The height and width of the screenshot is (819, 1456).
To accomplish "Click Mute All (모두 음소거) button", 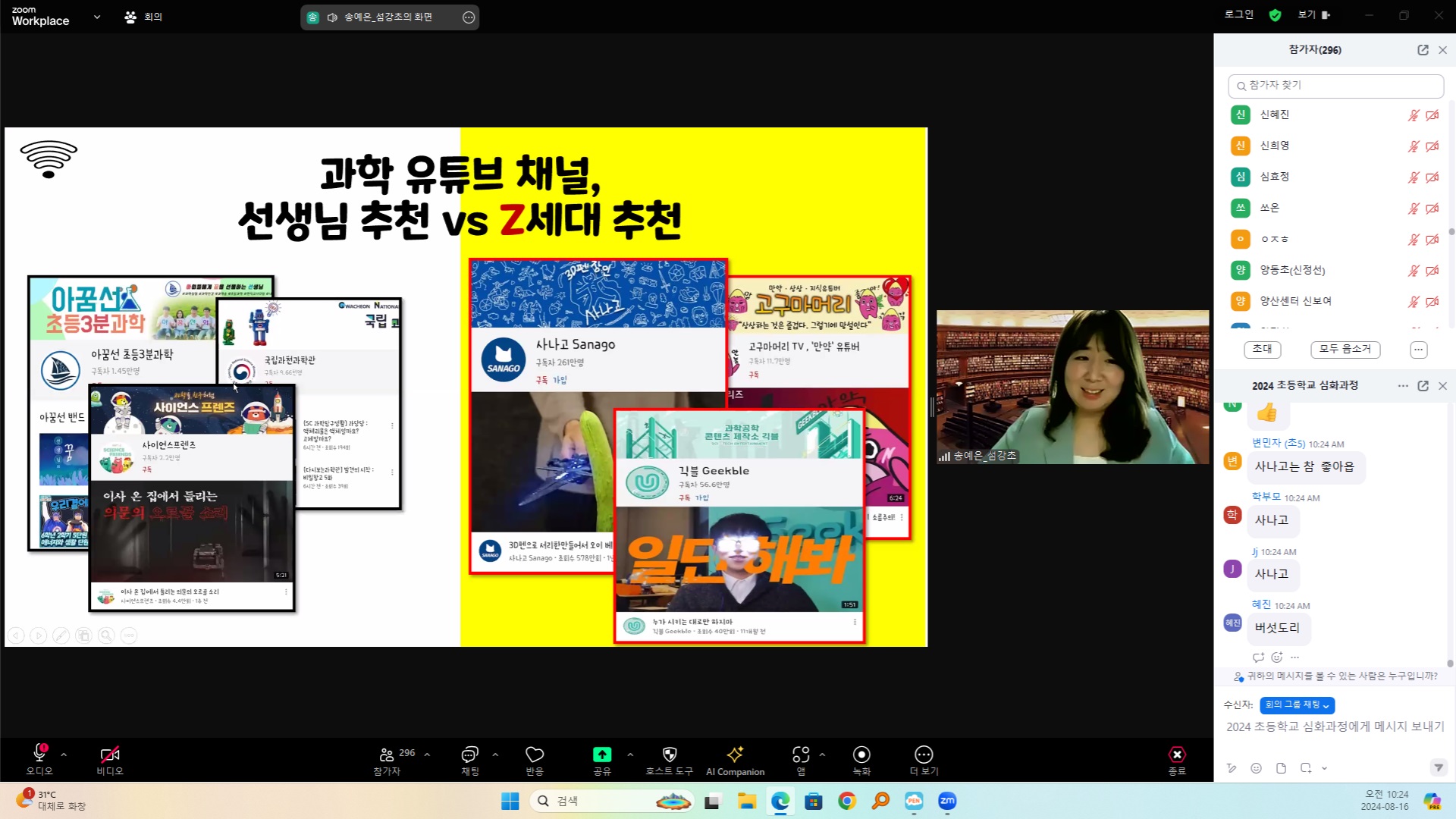I will (1345, 349).
